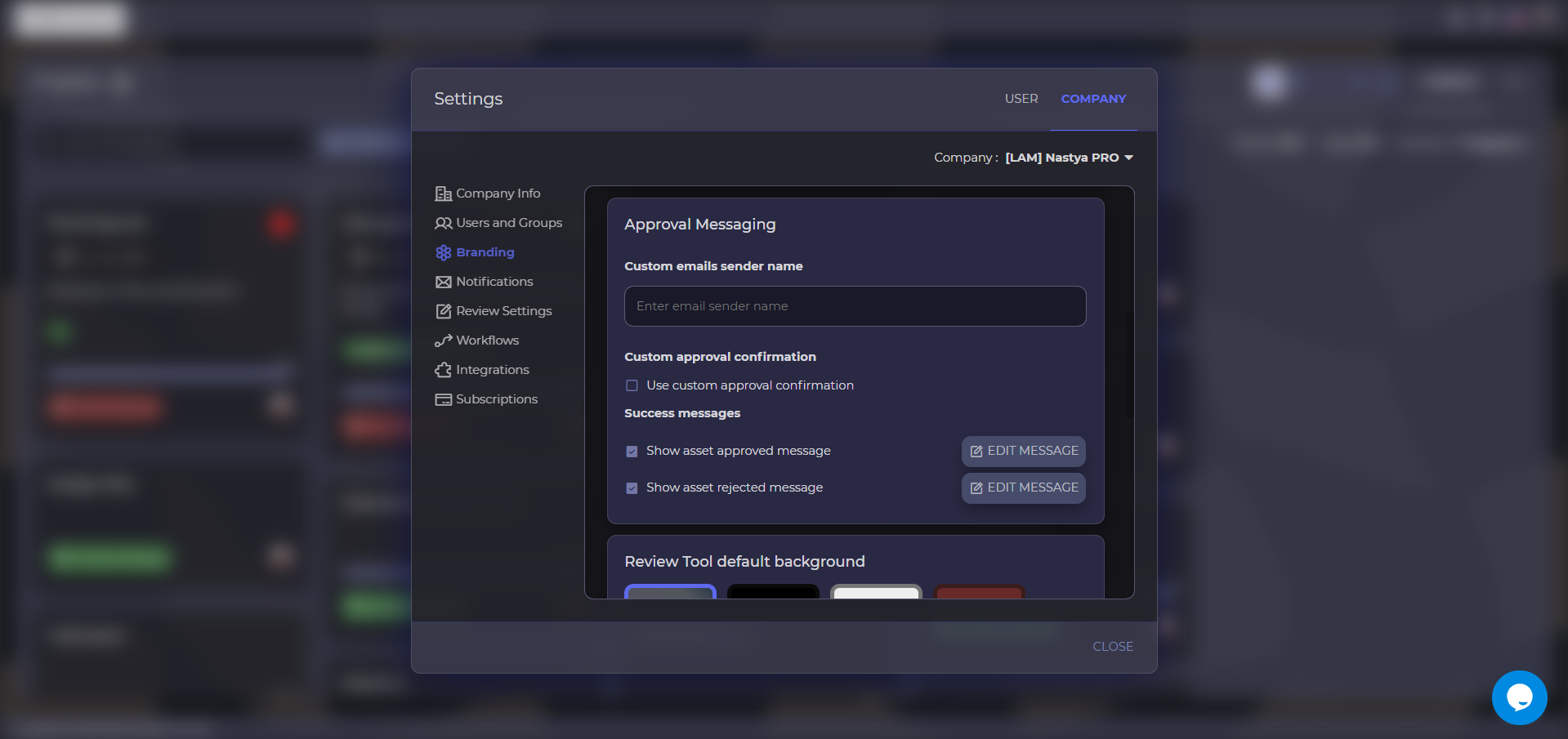Uncheck Show asset rejected message
This screenshot has width=1568, height=739.
coord(632,488)
